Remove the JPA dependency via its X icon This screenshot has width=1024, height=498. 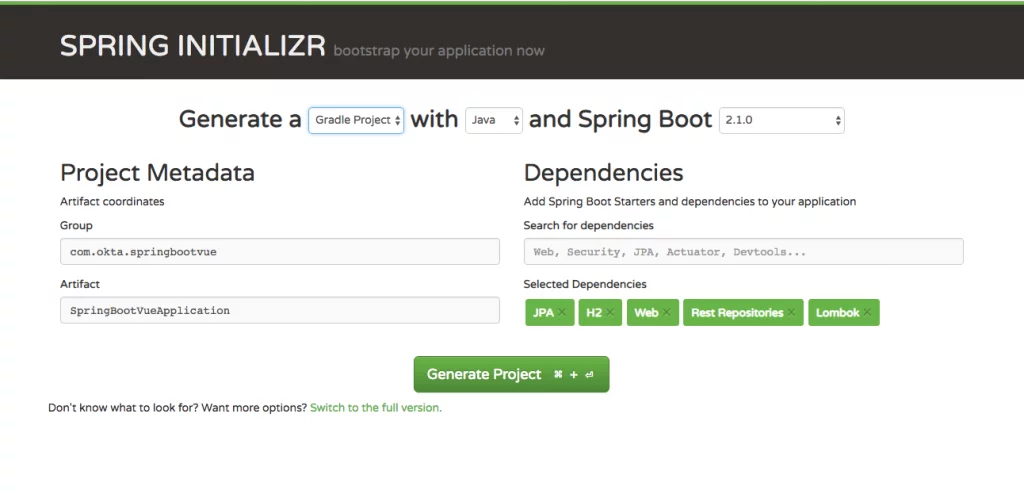coord(562,313)
